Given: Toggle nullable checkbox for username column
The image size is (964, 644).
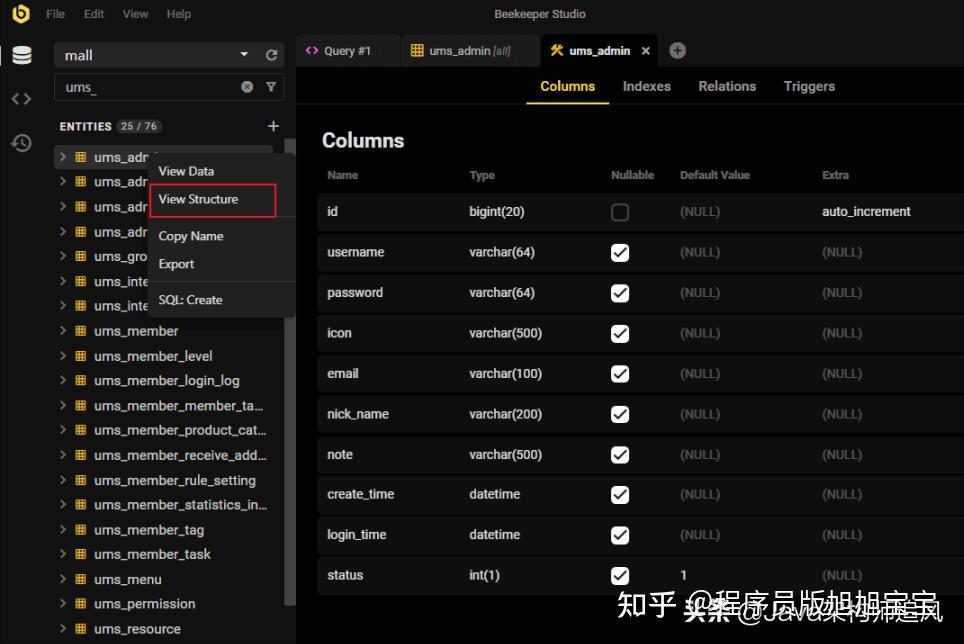Looking at the screenshot, I should 620,253.
